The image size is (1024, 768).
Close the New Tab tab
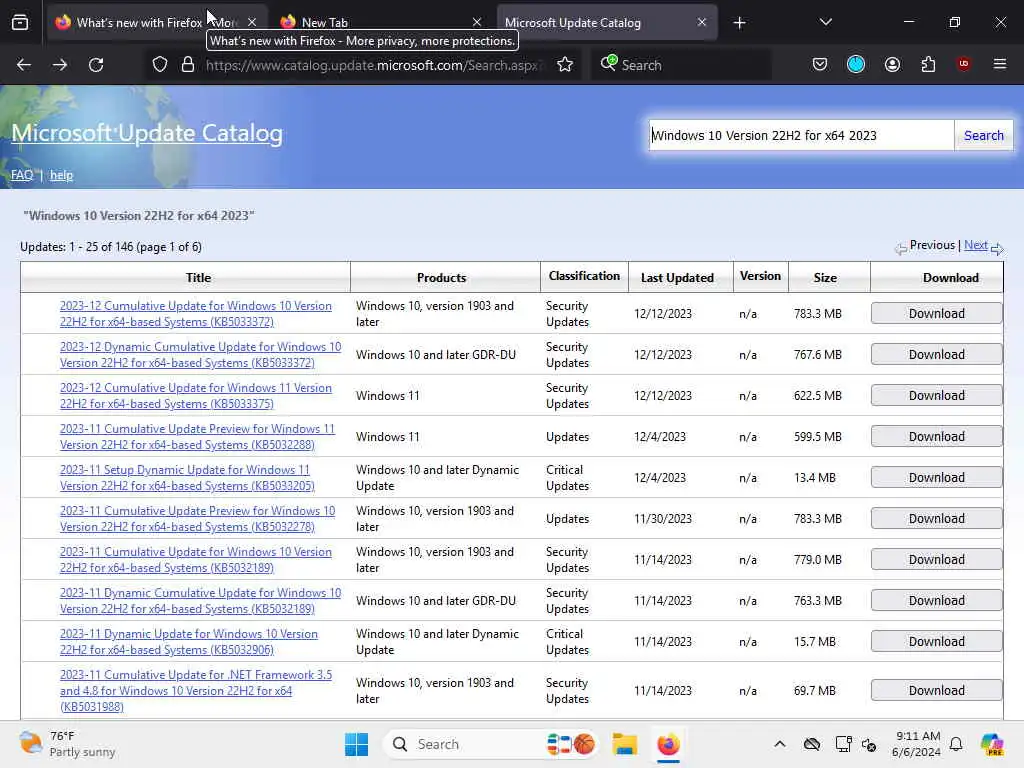point(477,22)
